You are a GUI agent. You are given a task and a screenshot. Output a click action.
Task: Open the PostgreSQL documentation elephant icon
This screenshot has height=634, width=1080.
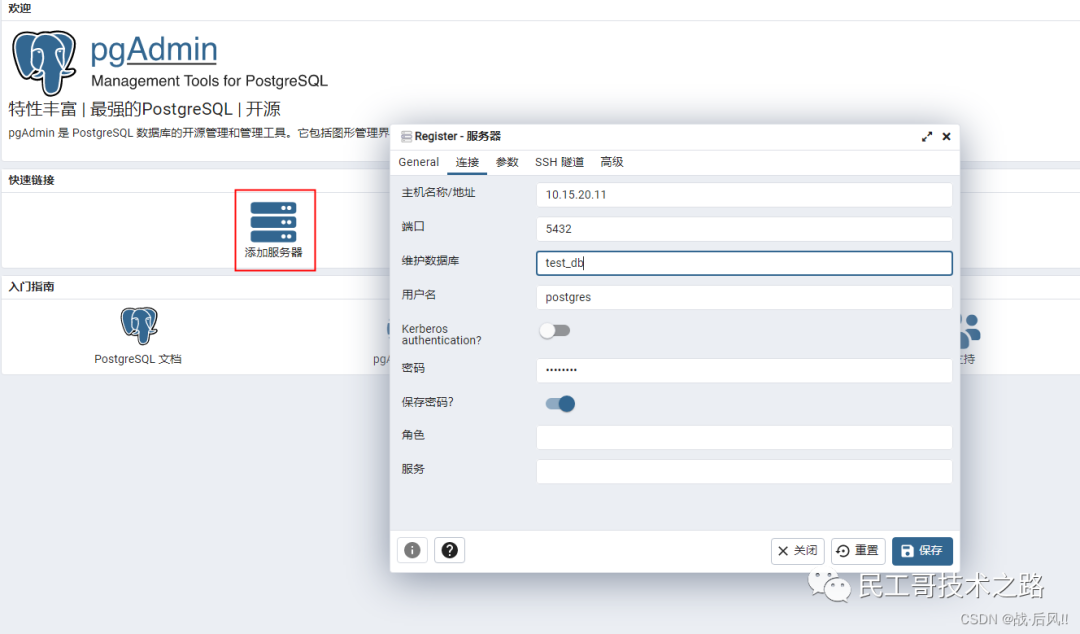139,325
